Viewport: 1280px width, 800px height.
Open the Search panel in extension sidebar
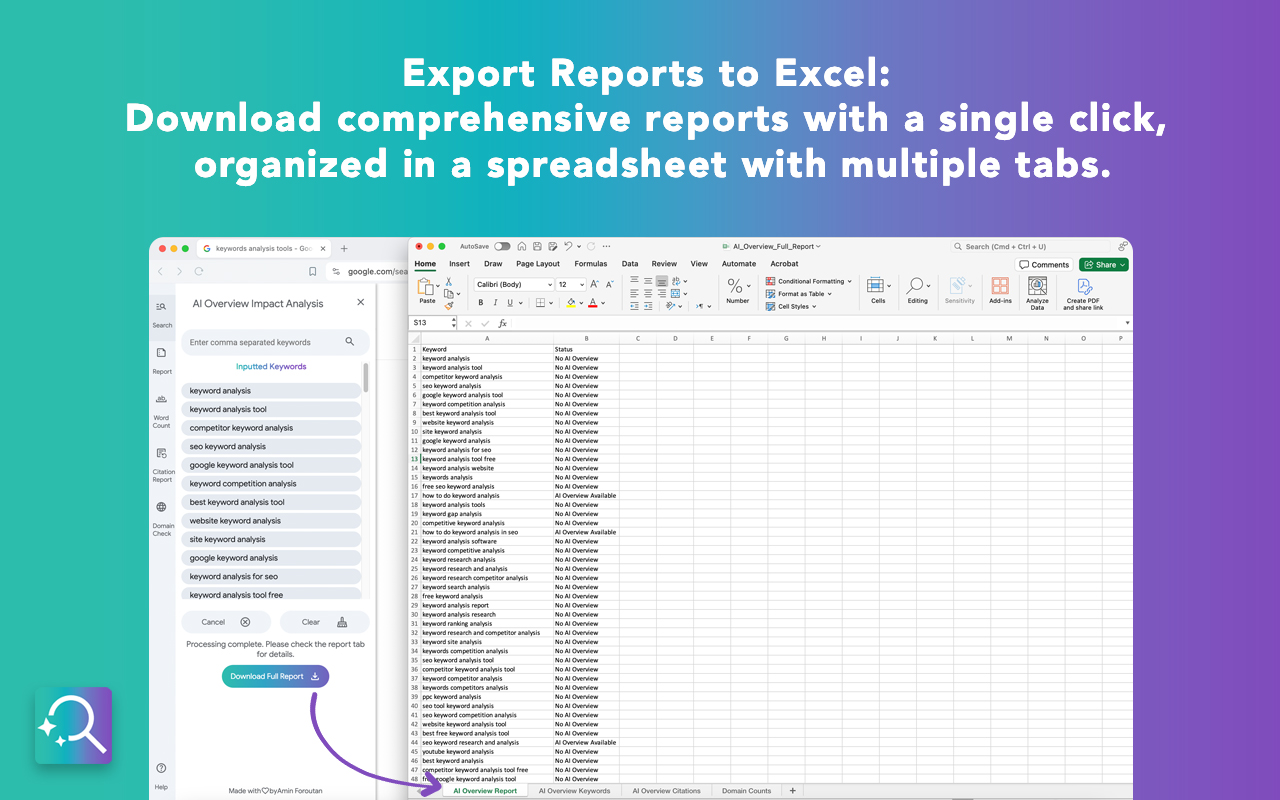(x=162, y=313)
